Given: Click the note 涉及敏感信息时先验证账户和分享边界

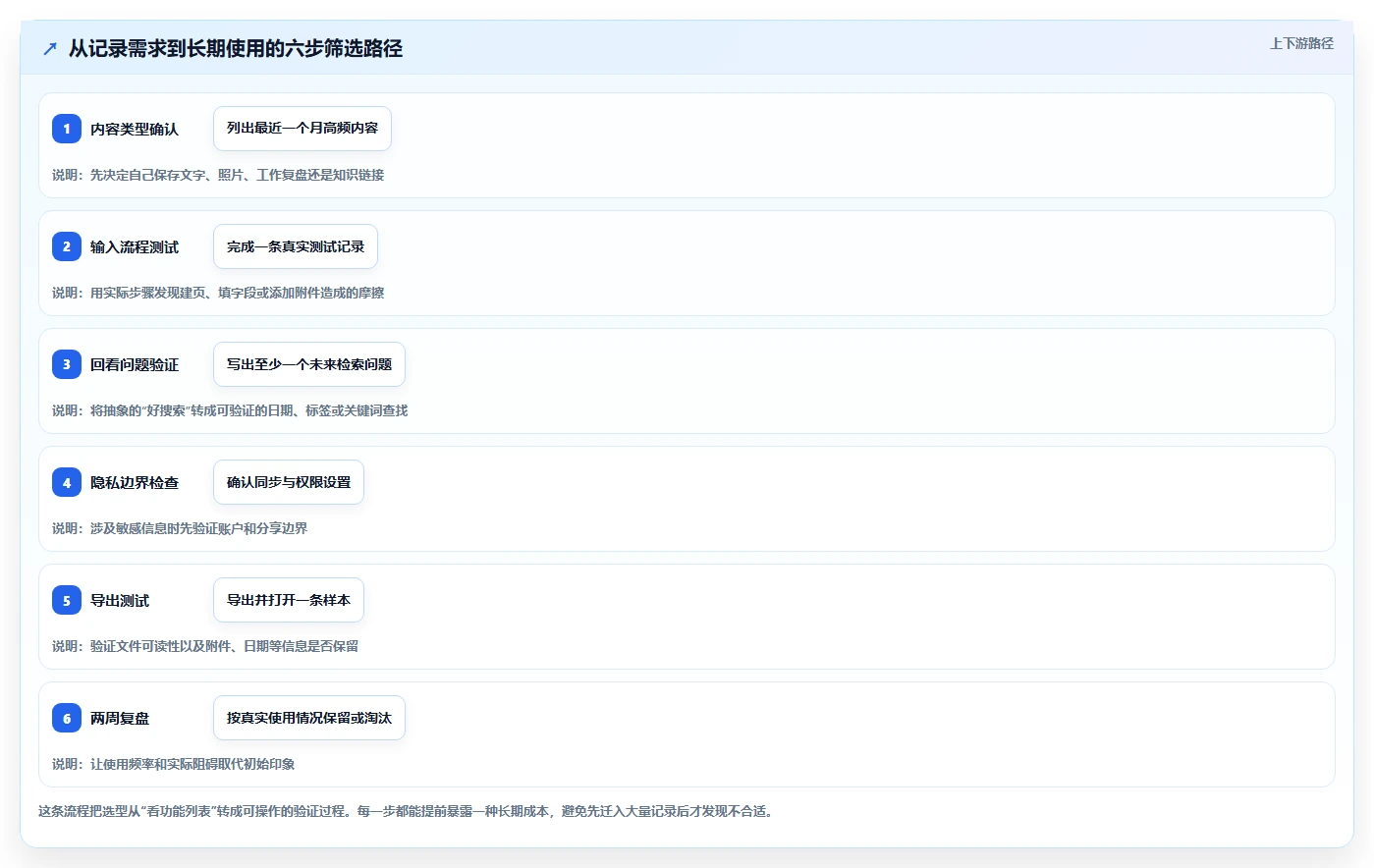Looking at the screenshot, I should pos(198,528).
